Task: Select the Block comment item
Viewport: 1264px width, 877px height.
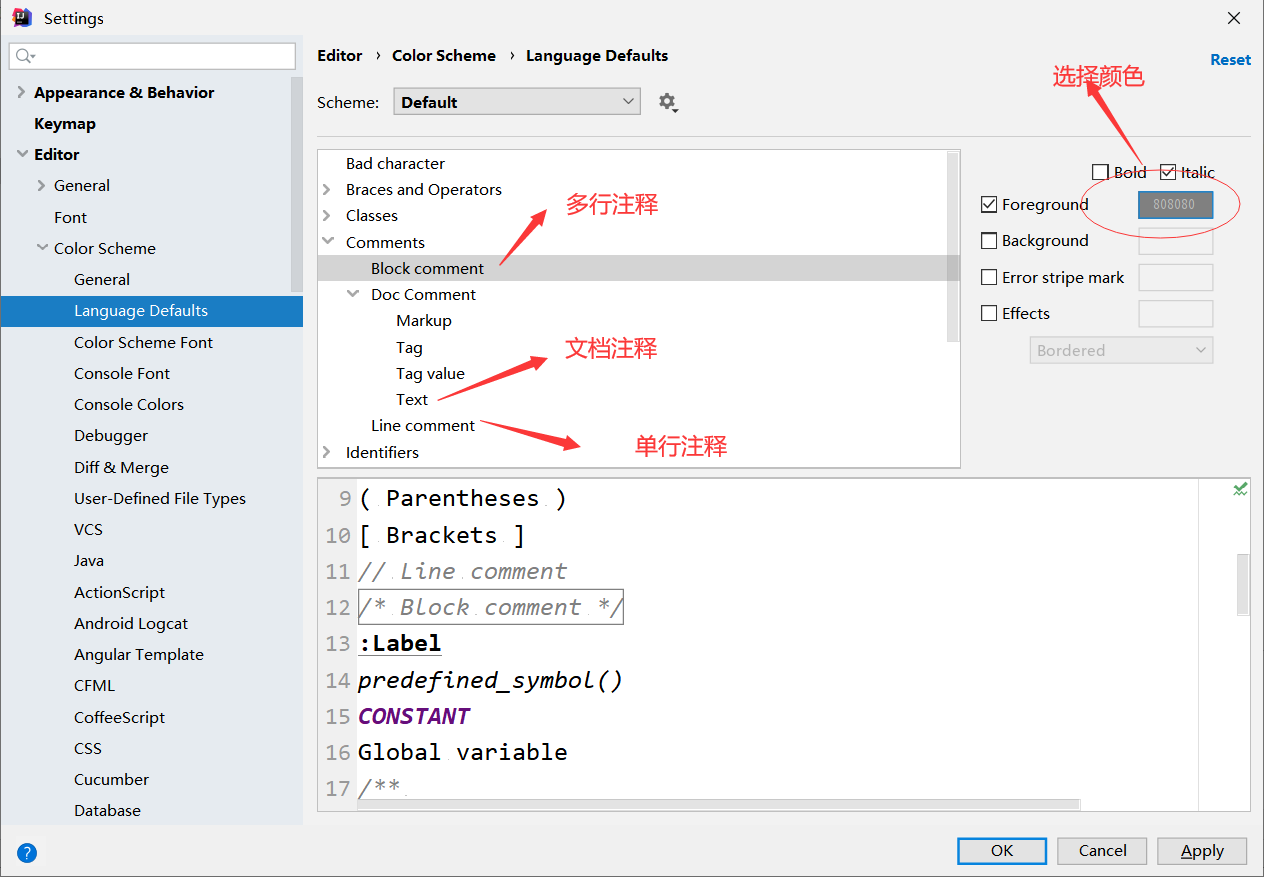Action: (x=638, y=268)
